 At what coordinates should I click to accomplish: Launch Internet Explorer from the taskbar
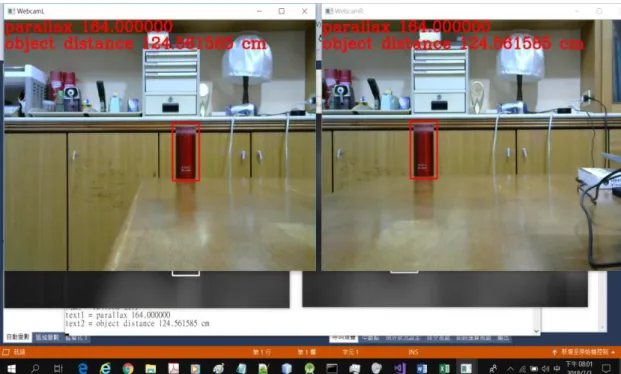click(105, 368)
